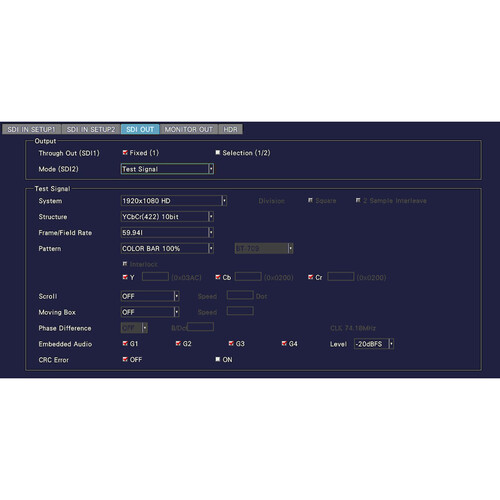Open the BT-709 colorimetry dropdown
The height and width of the screenshot is (500, 500).
tap(264, 248)
